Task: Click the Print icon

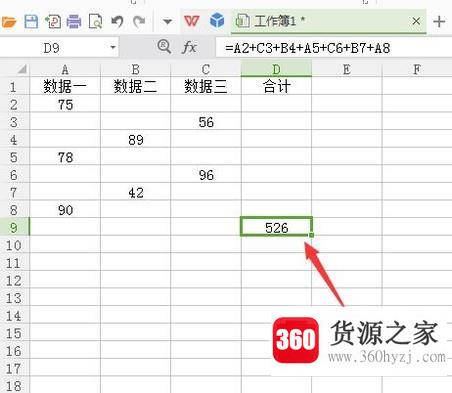Action: point(74,22)
